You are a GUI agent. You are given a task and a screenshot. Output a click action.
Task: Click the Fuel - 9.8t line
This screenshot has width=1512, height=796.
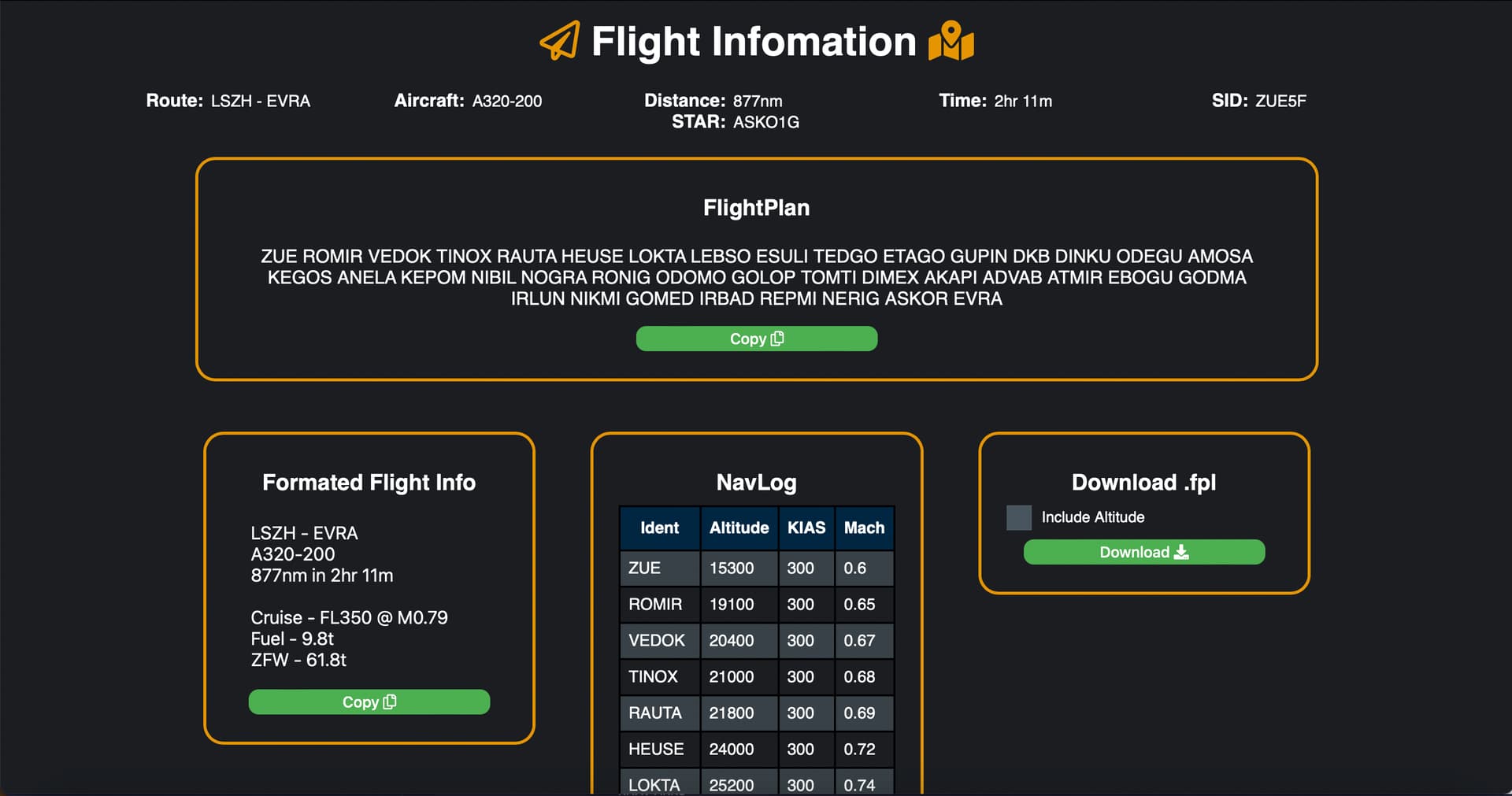pyautogui.click(x=292, y=639)
